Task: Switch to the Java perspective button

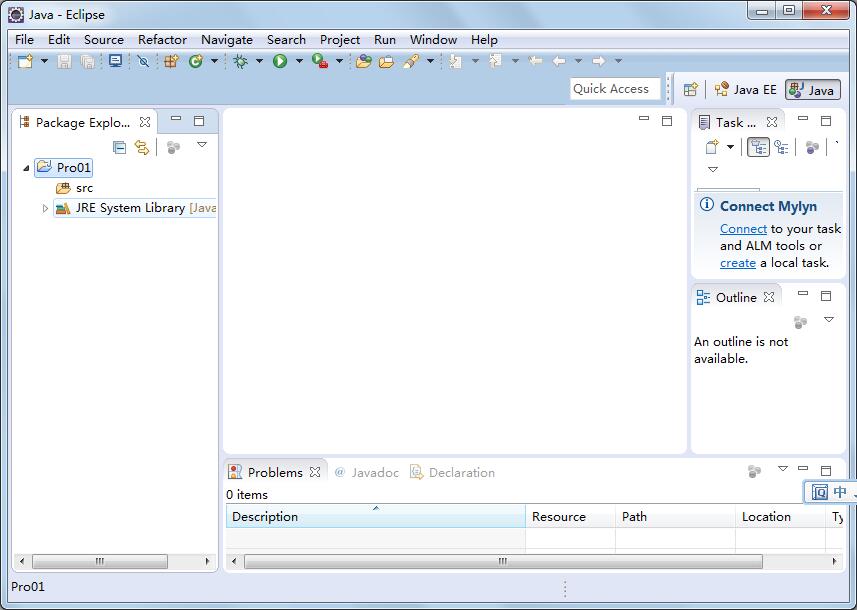Action: click(x=813, y=90)
